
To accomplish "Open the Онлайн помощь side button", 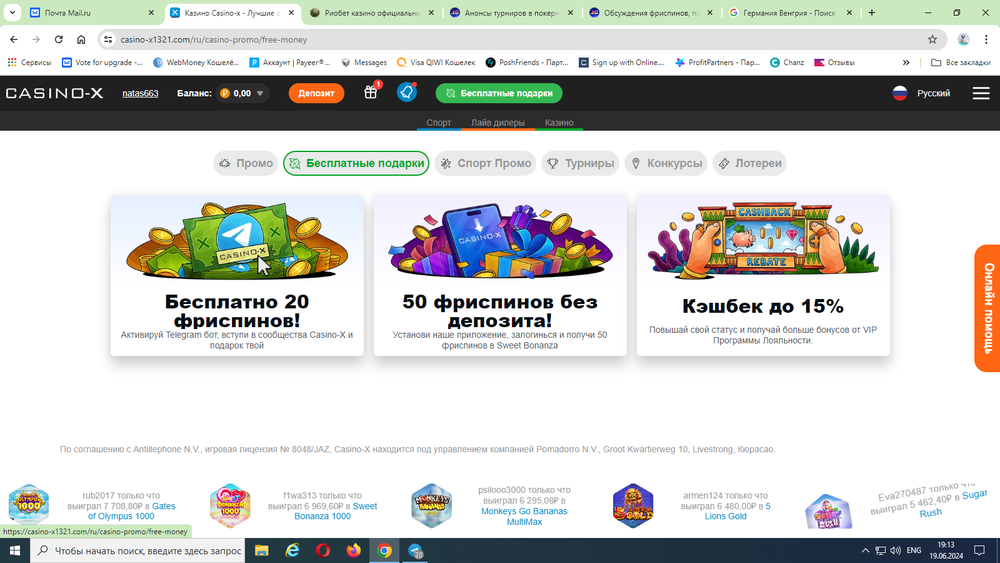I will point(988,308).
